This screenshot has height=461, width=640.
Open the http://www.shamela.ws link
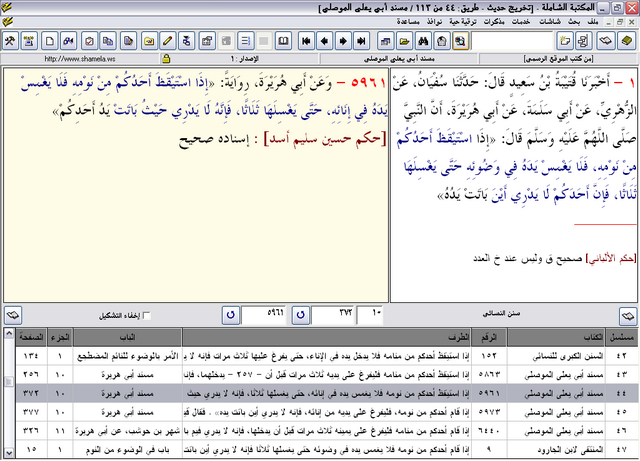80,59
